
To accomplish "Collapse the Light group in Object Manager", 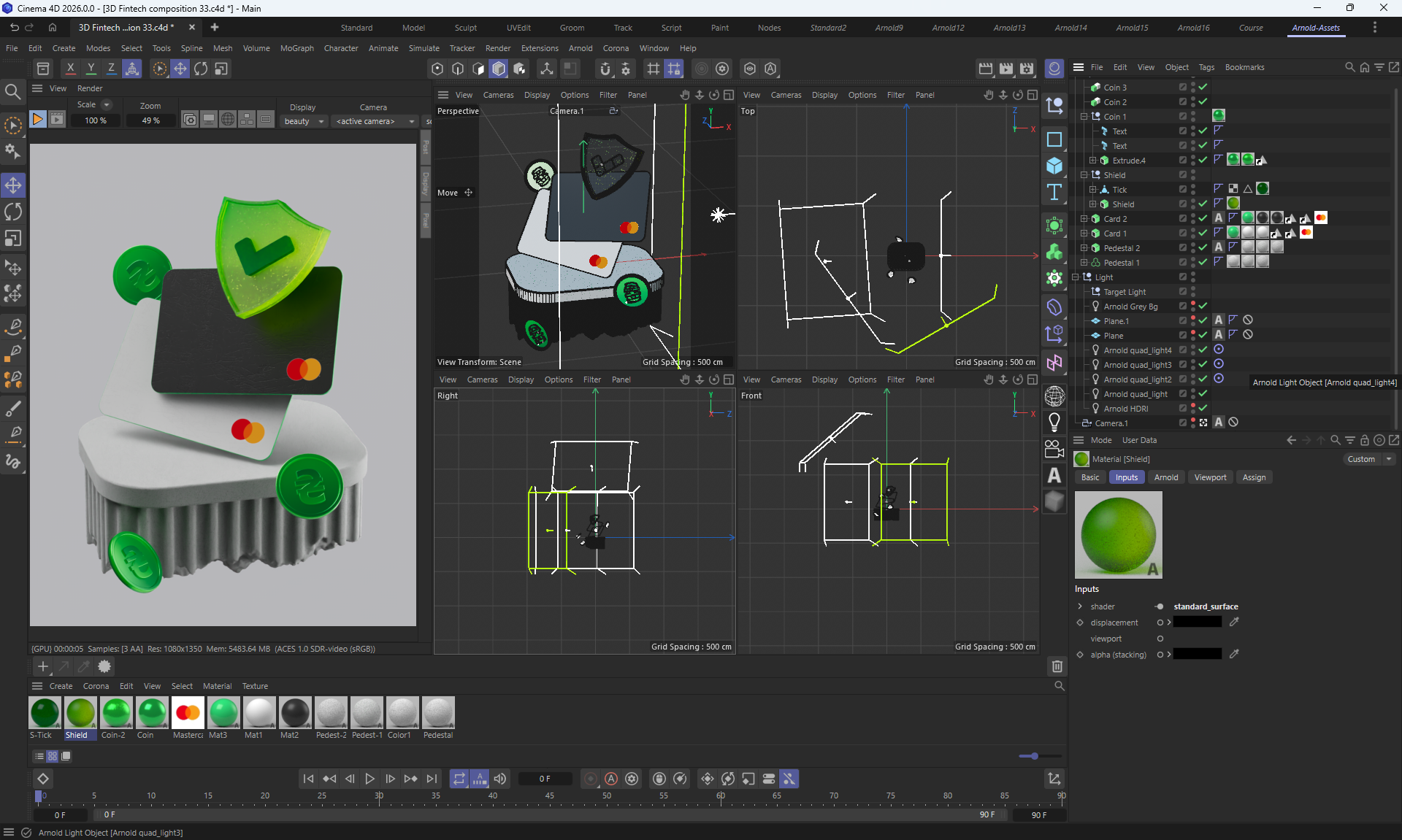I will pyautogui.click(x=1076, y=277).
